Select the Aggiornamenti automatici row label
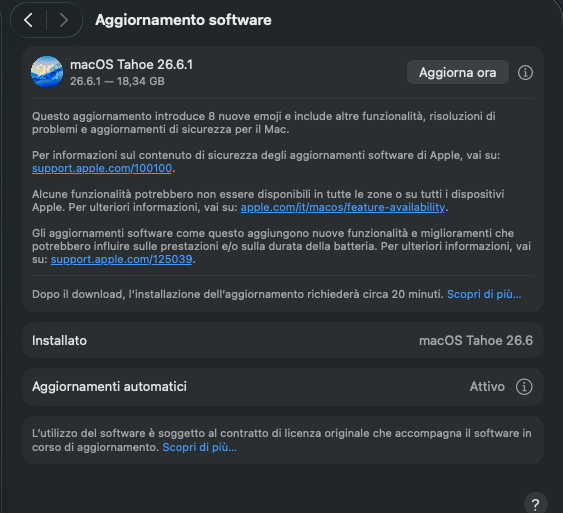 tap(109, 387)
